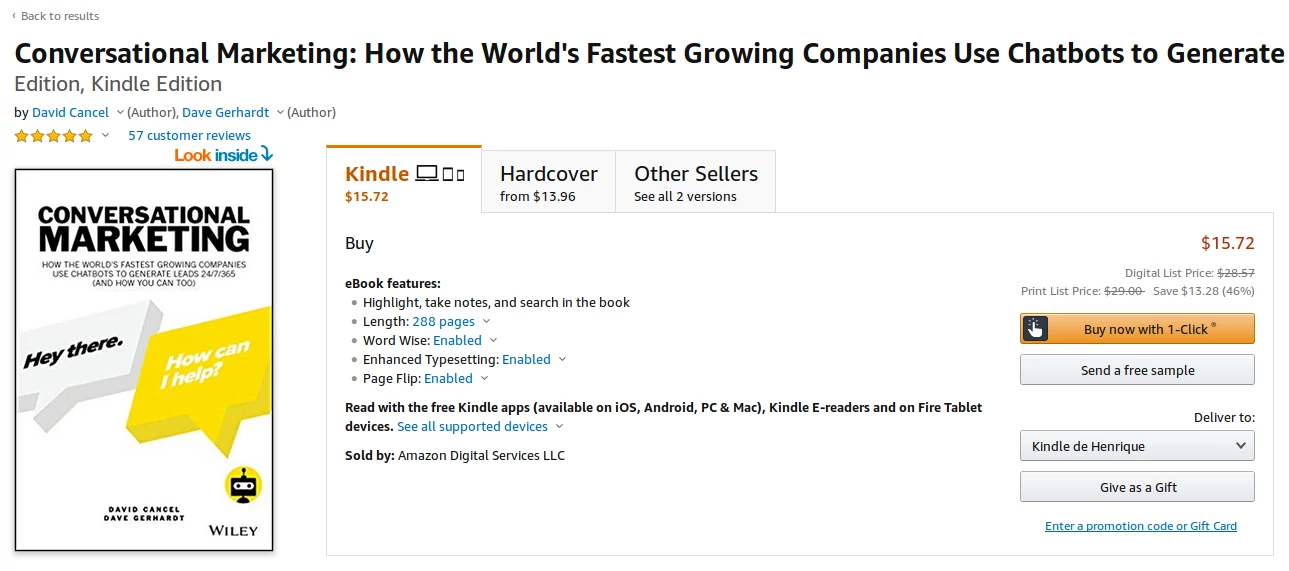The image size is (1289, 571).
Task: Click the 1-Click hand pointer icon
Action: pos(1035,329)
